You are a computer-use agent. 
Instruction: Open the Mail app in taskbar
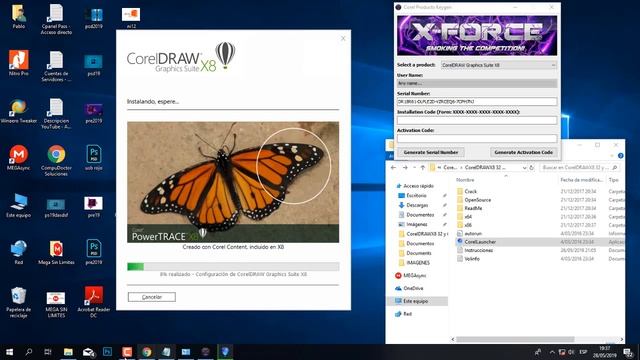coord(88,352)
